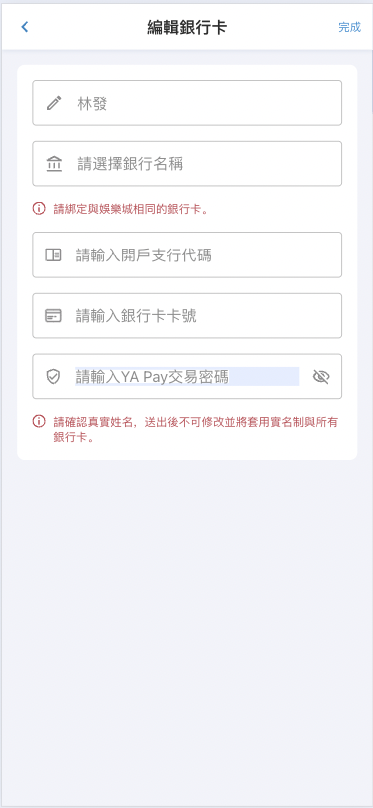Tap 完成 to finish editing

(x=349, y=27)
